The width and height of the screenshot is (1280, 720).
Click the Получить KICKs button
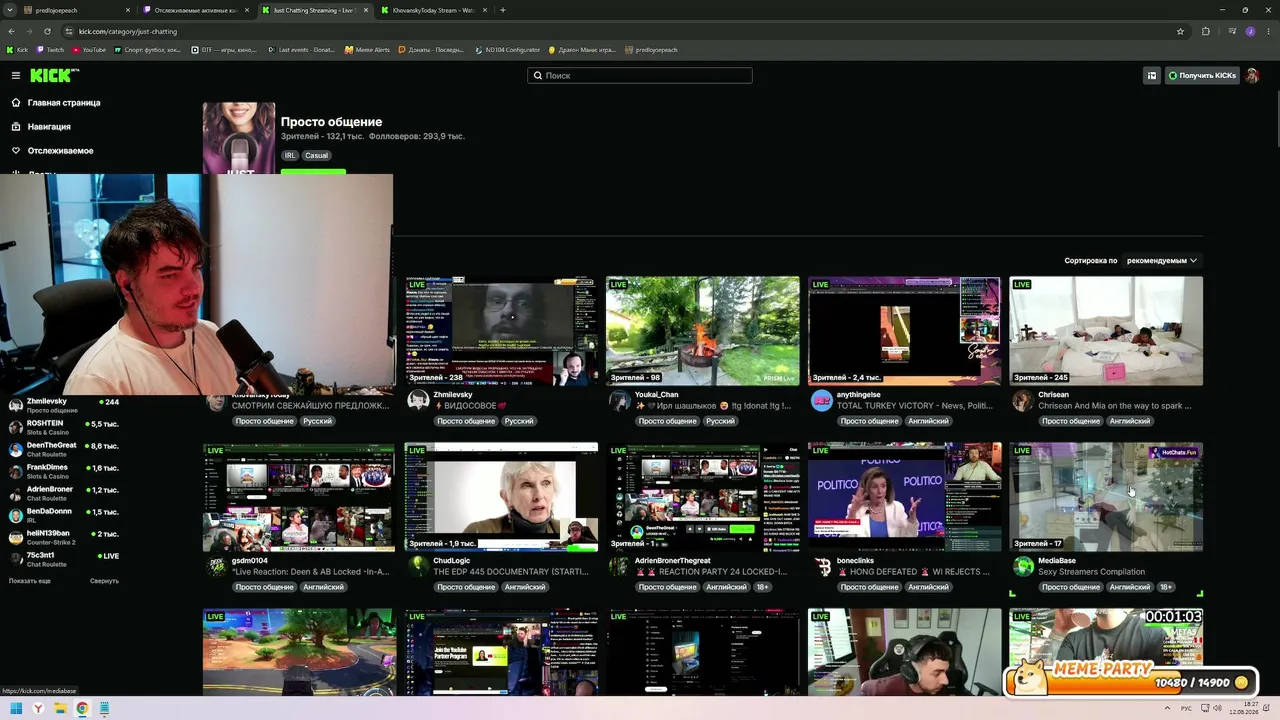coord(1202,75)
